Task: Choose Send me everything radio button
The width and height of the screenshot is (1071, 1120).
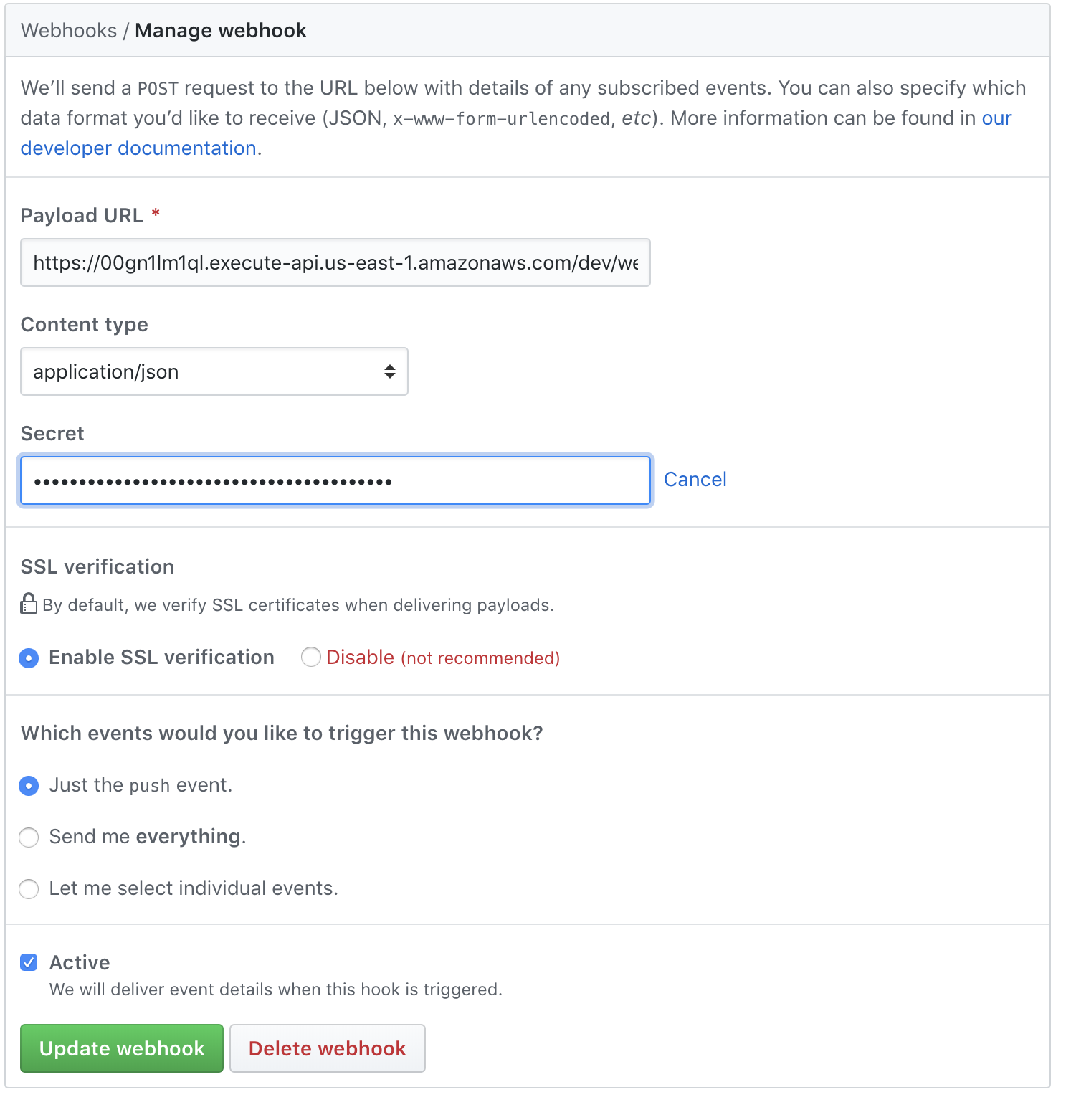Action: (x=29, y=837)
